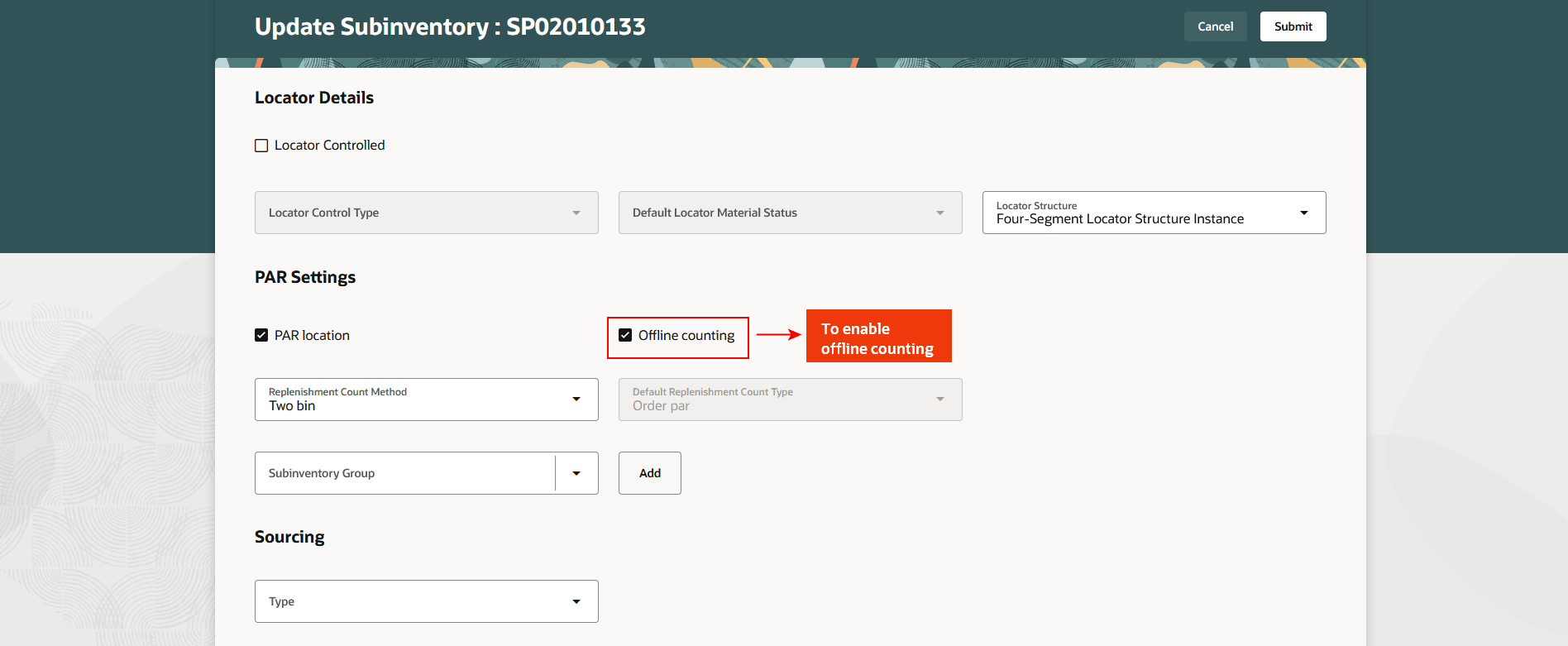
Task: Click the Default Replenishment Count Type arrow
Action: point(940,400)
